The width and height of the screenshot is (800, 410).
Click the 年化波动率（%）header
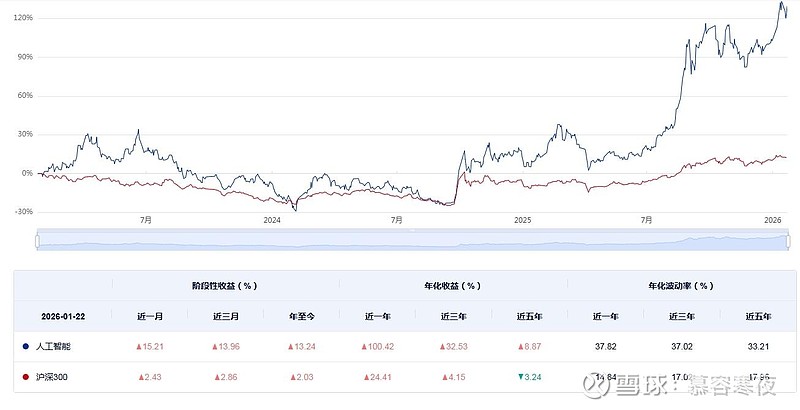point(680,285)
